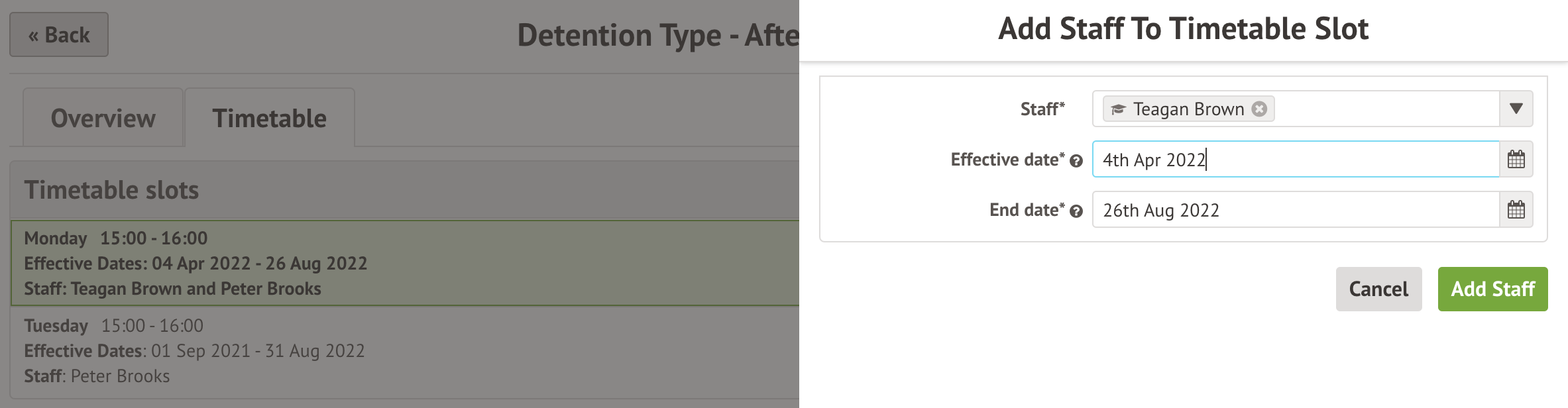This screenshot has width=1568, height=408.
Task: Click the empty area of the Staff combo box
Action: click(x=1385, y=109)
